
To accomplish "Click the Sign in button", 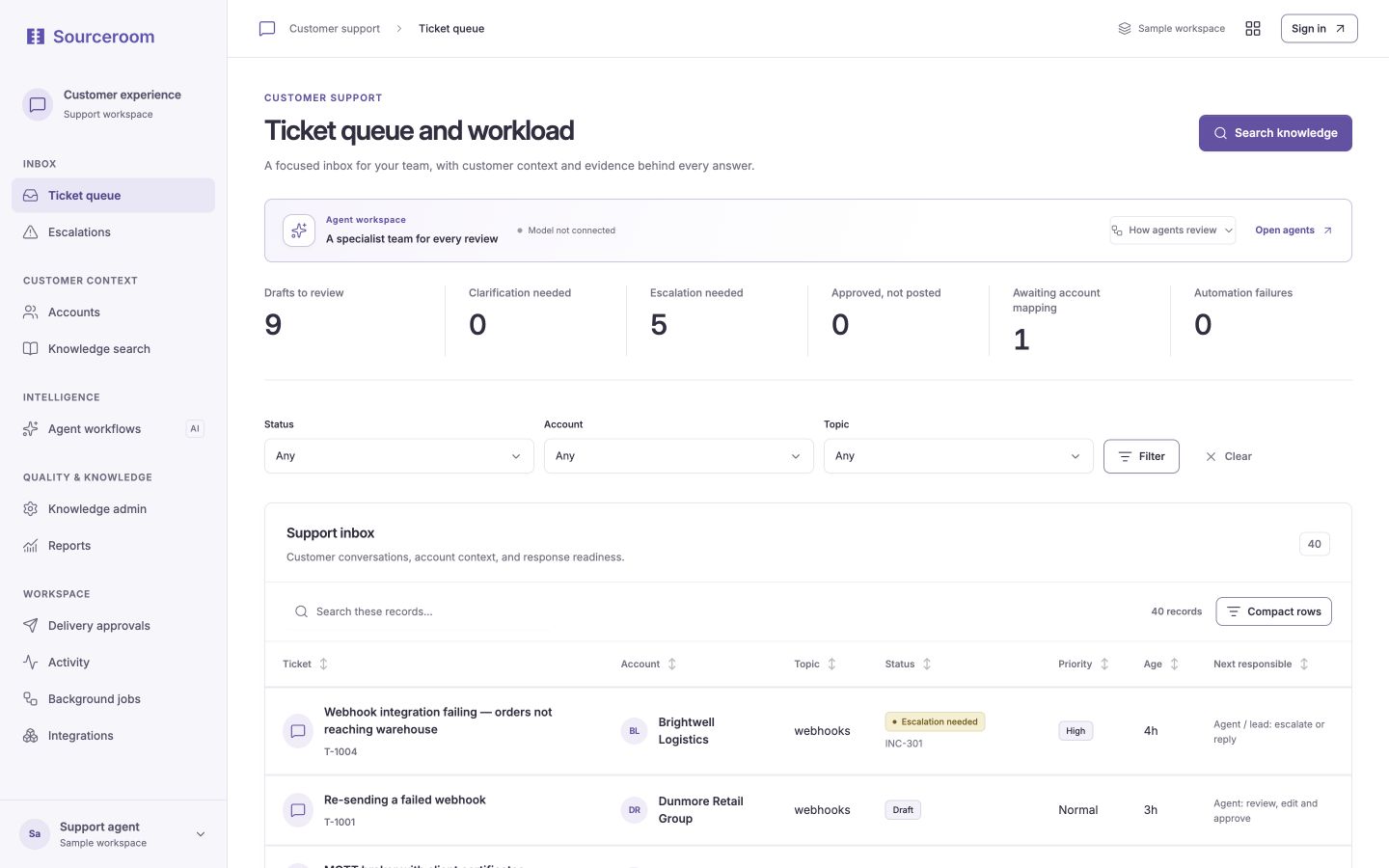I will pyautogui.click(x=1319, y=29).
